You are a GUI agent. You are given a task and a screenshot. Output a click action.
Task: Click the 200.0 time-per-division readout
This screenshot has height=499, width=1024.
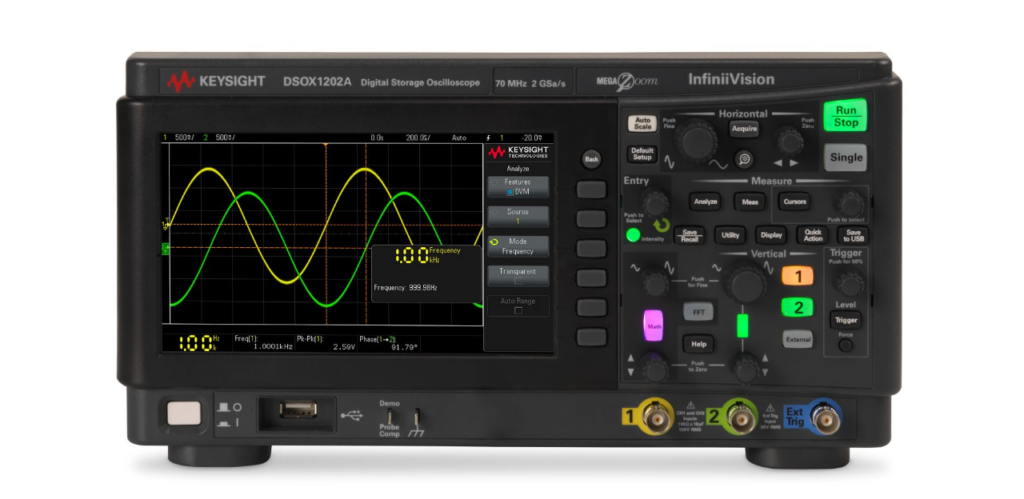[417, 138]
